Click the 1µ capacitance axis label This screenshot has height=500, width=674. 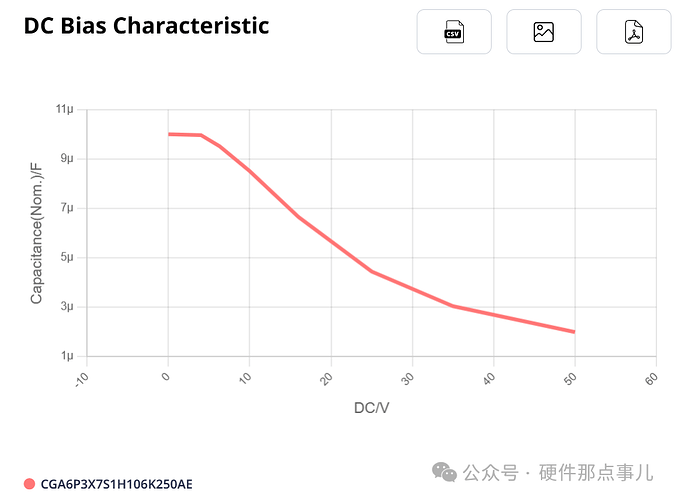(x=67, y=356)
